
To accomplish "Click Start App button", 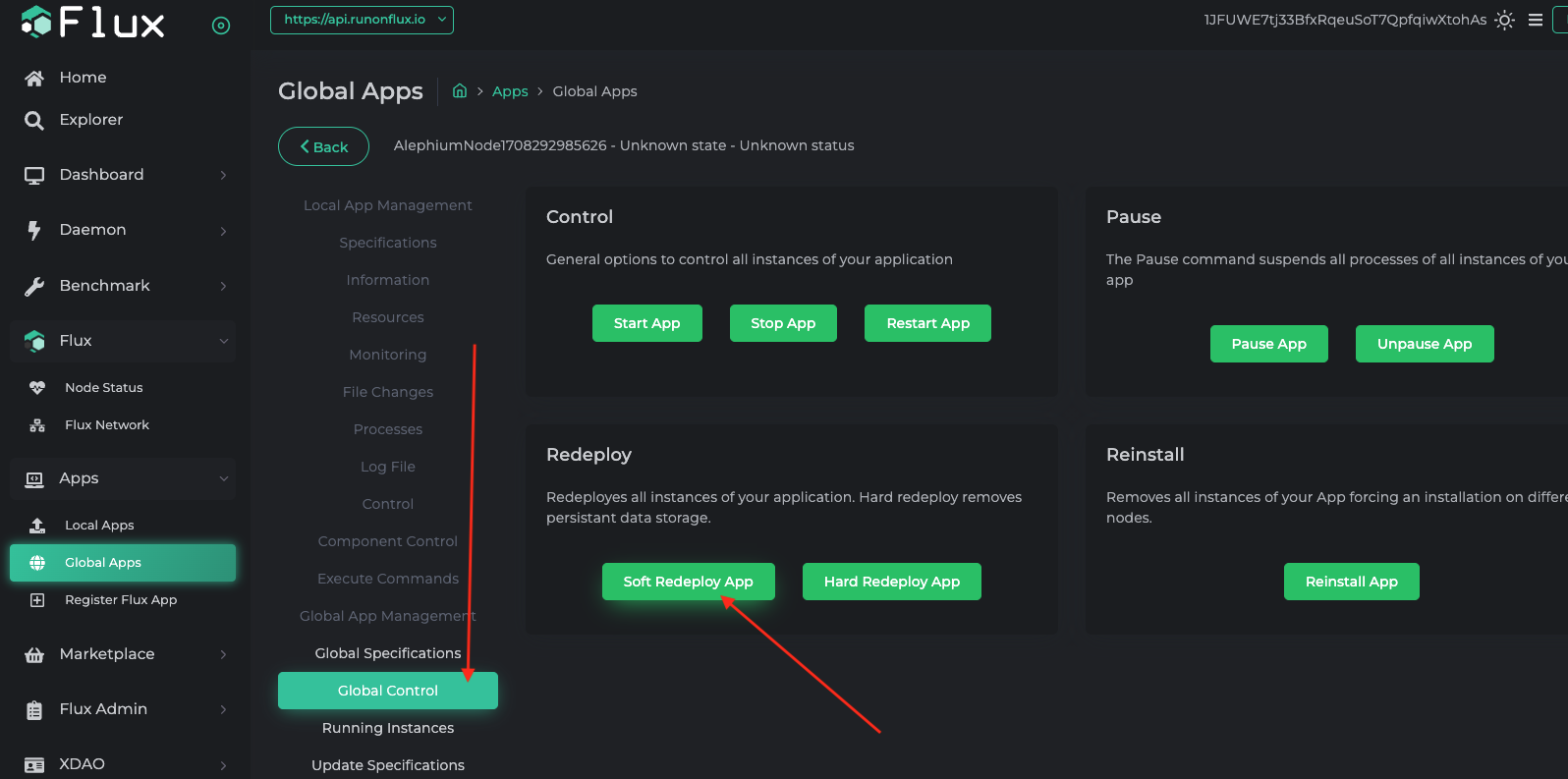I will coord(646,323).
